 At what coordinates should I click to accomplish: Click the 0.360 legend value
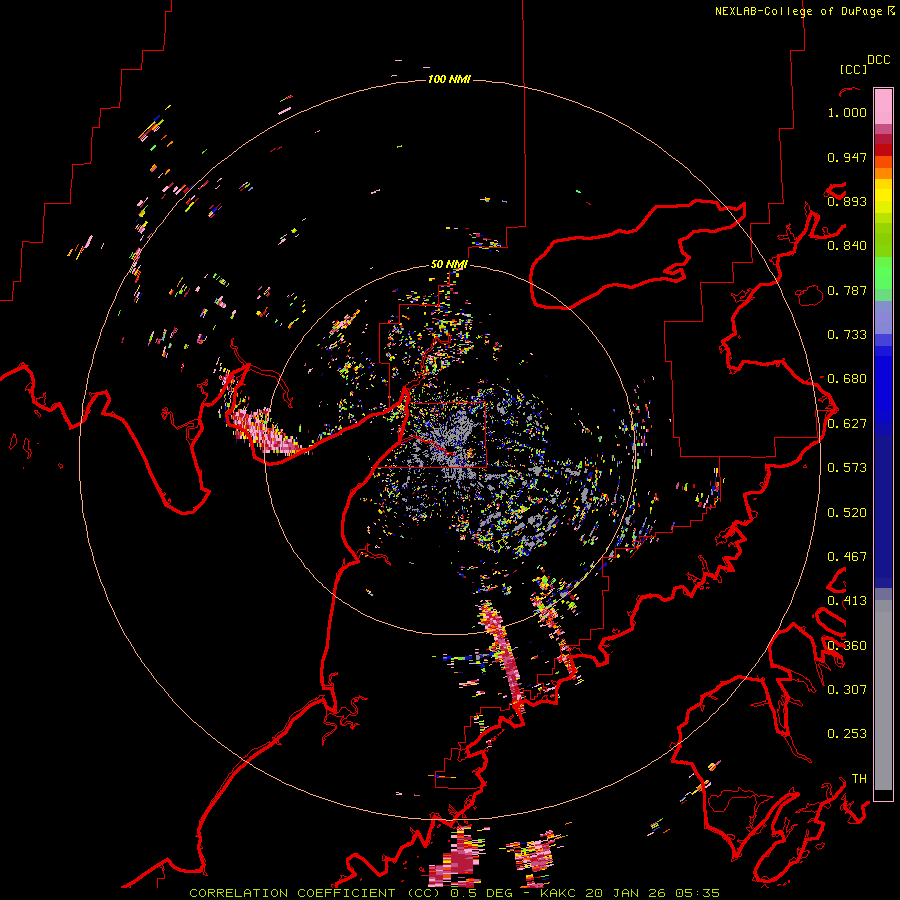(847, 646)
